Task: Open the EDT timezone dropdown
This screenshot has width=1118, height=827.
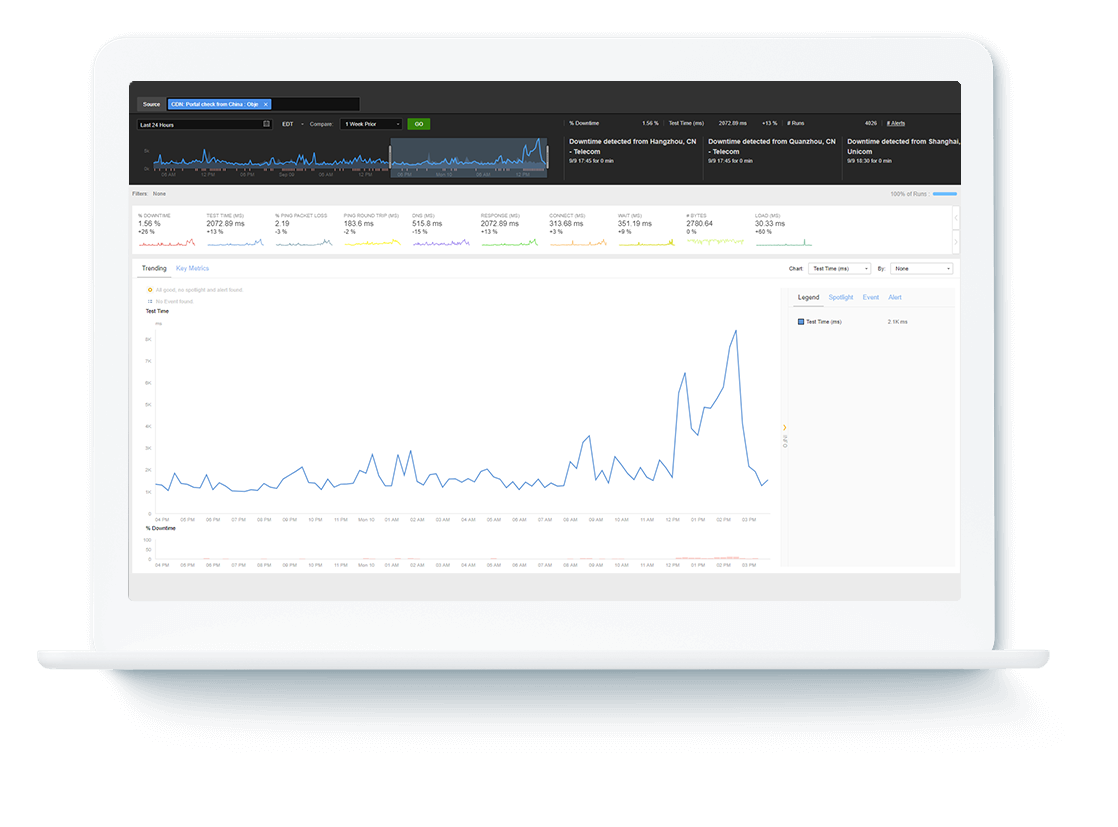Action: tap(292, 124)
